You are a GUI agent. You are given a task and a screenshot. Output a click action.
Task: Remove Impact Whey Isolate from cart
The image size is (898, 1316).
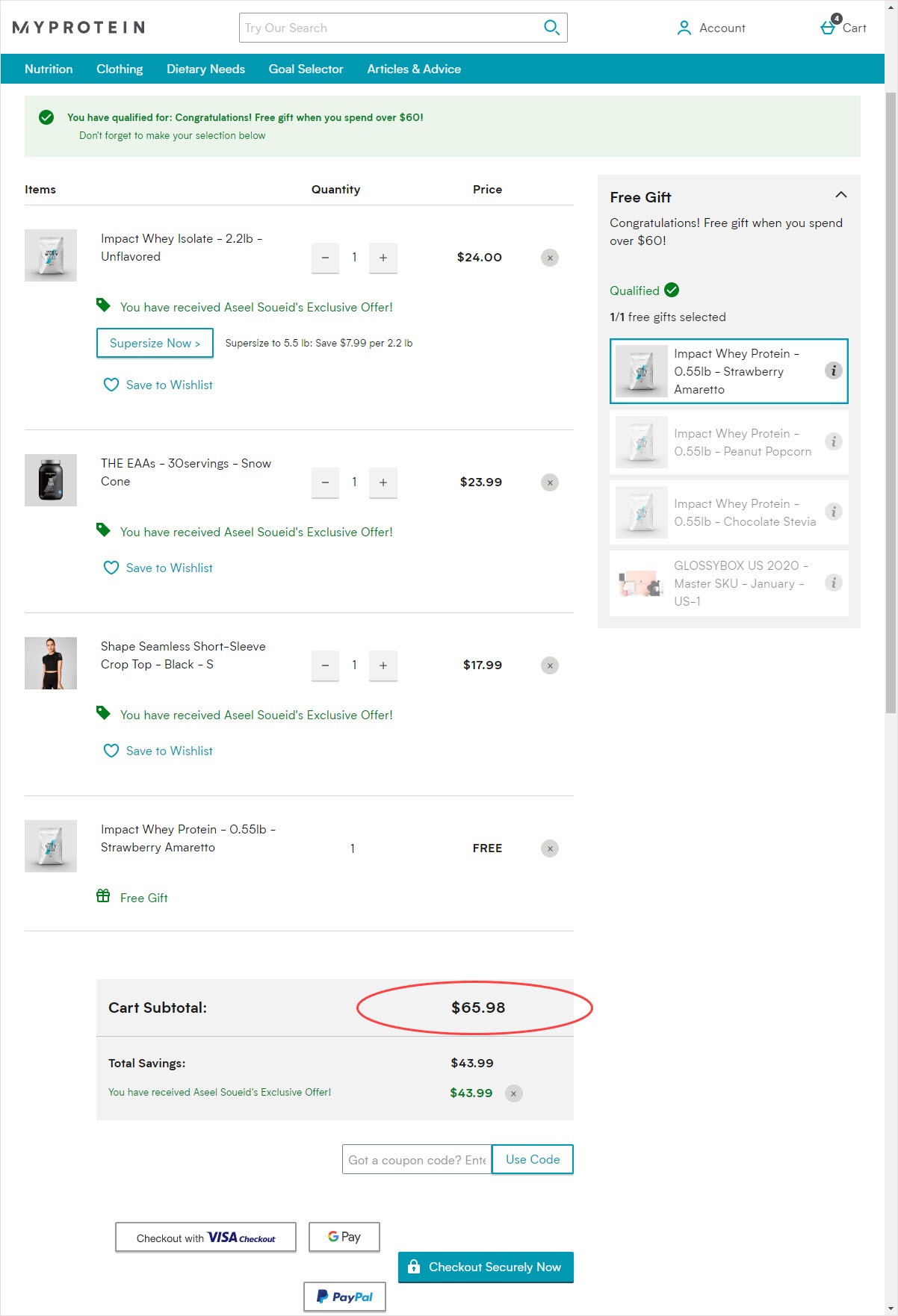[550, 258]
